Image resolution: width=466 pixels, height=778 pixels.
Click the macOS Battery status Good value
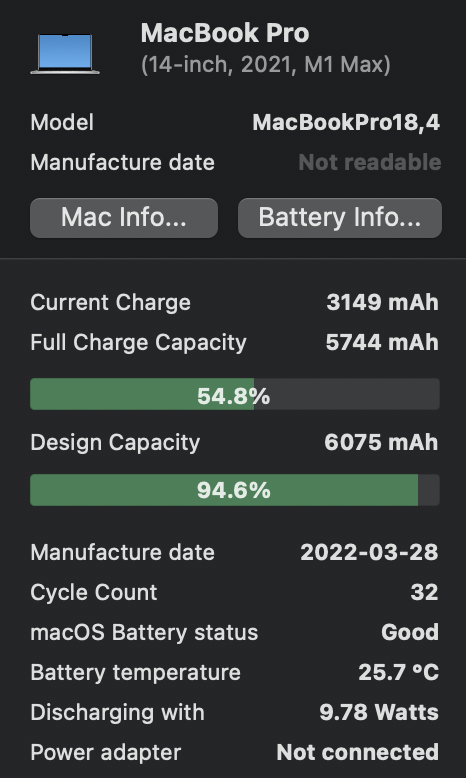410,632
